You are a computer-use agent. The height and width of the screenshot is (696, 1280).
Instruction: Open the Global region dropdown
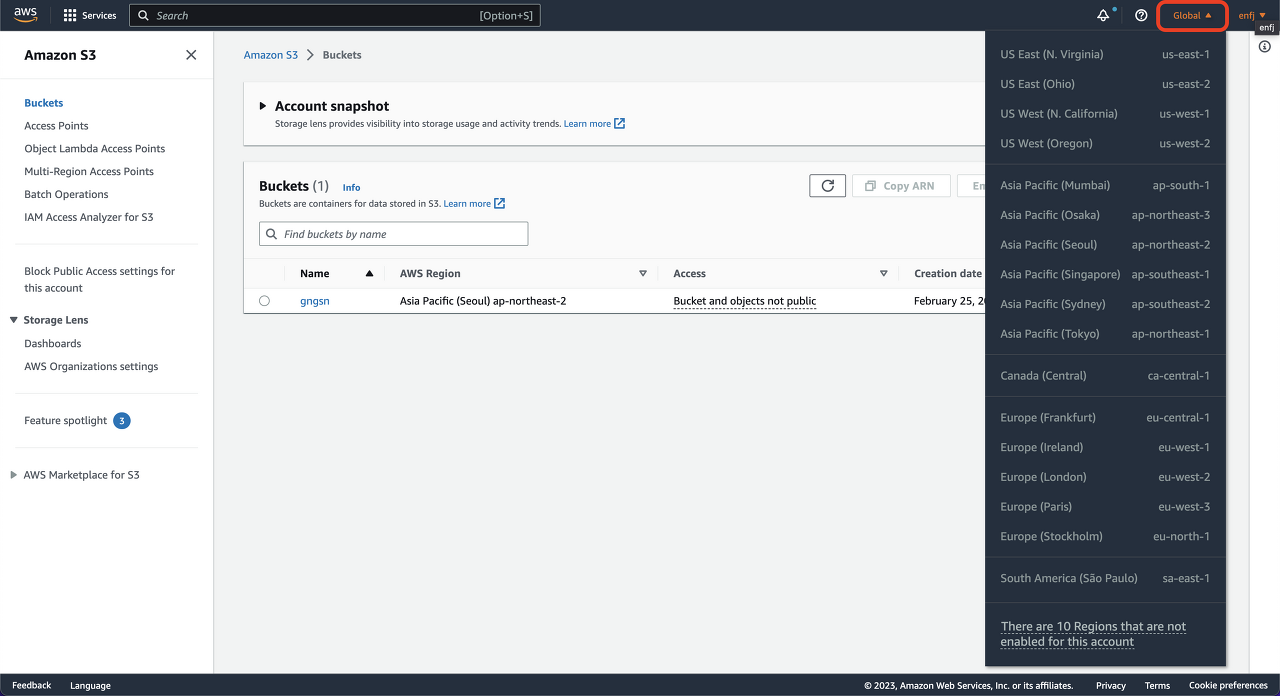click(x=1192, y=15)
